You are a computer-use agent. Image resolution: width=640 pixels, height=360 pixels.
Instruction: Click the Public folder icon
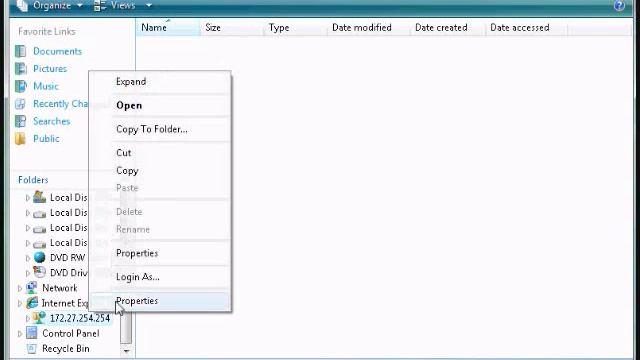pos(20,139)
